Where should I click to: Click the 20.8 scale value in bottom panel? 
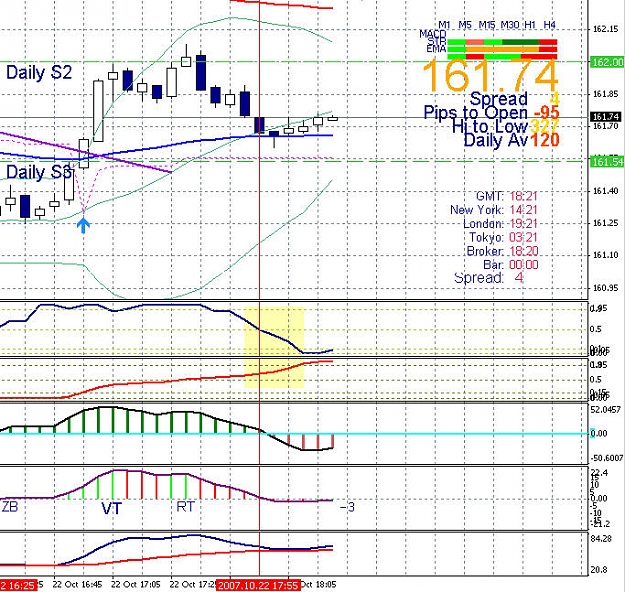[x=599, y=570]
